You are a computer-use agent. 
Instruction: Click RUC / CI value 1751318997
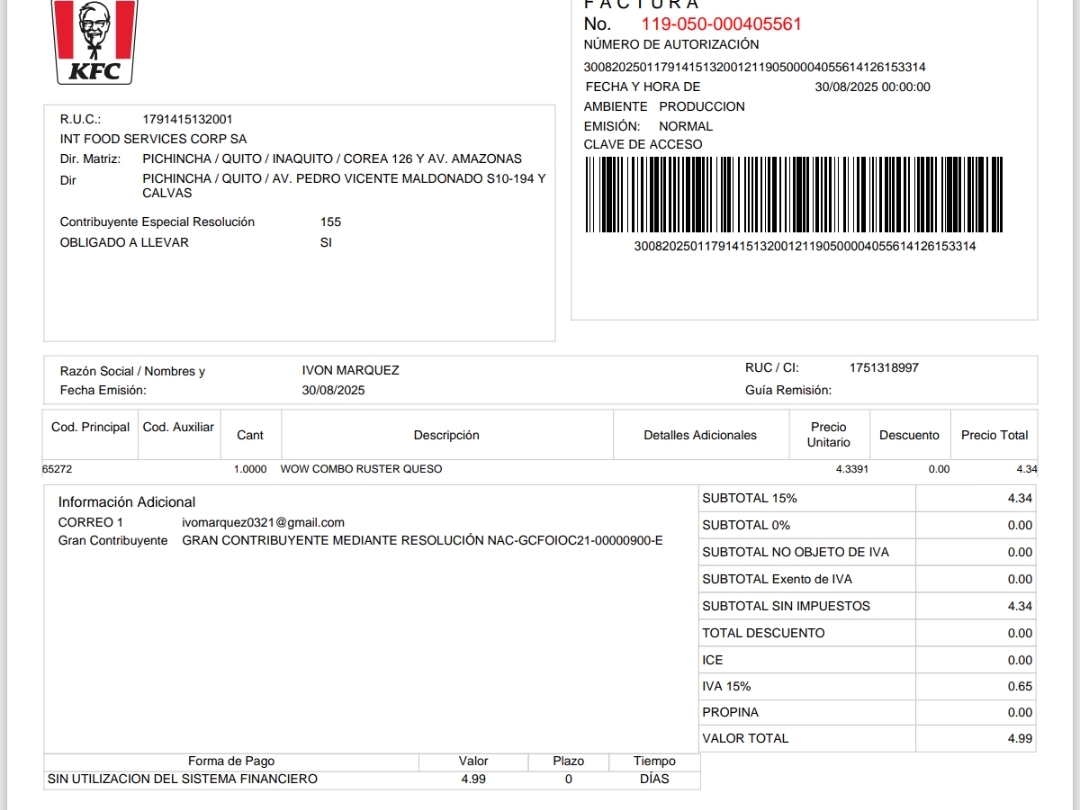click(884, 368)
